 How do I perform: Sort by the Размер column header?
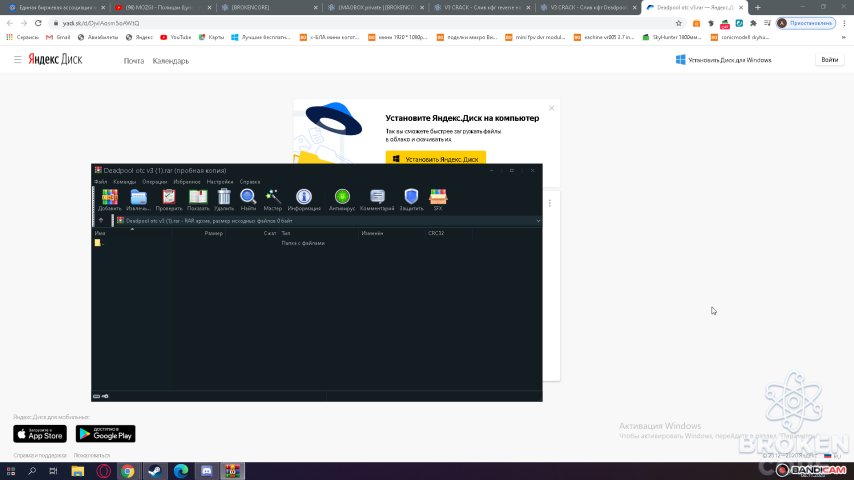click(214, 233)
